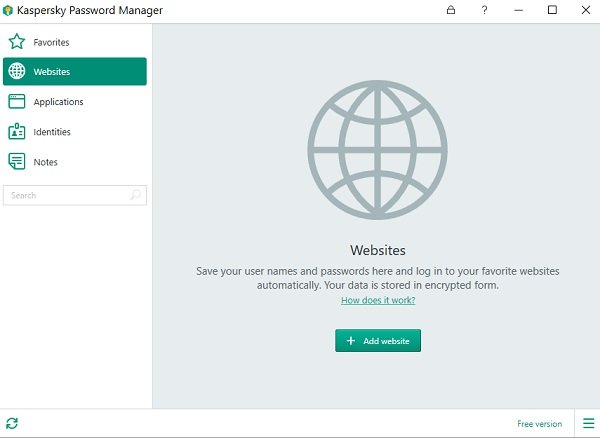This screenshot has height=438, width=600.
Task: Maximize the Kaspersky Password Manager window
Action: click(552, 10)
